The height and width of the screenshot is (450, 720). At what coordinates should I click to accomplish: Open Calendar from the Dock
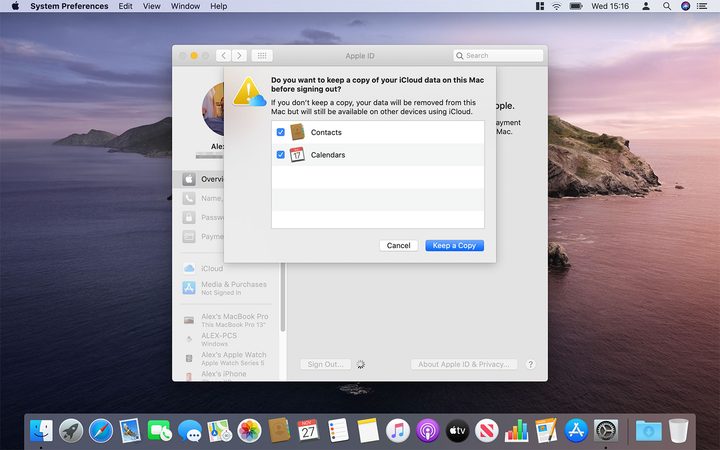pyautogui.click(x=308, y=430)
